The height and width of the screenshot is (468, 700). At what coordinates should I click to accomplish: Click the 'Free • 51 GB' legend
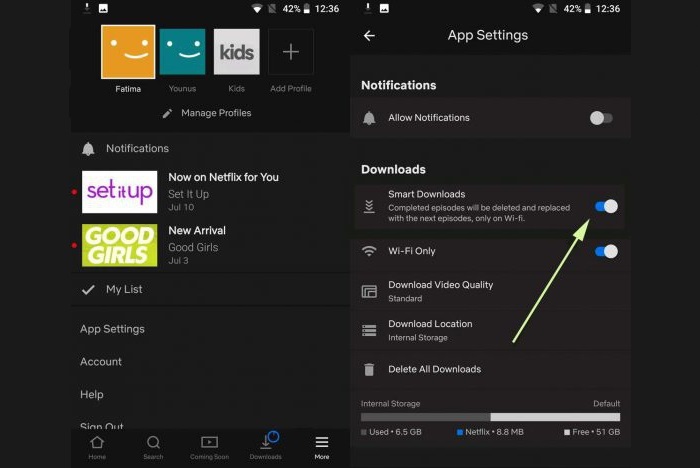592,432
